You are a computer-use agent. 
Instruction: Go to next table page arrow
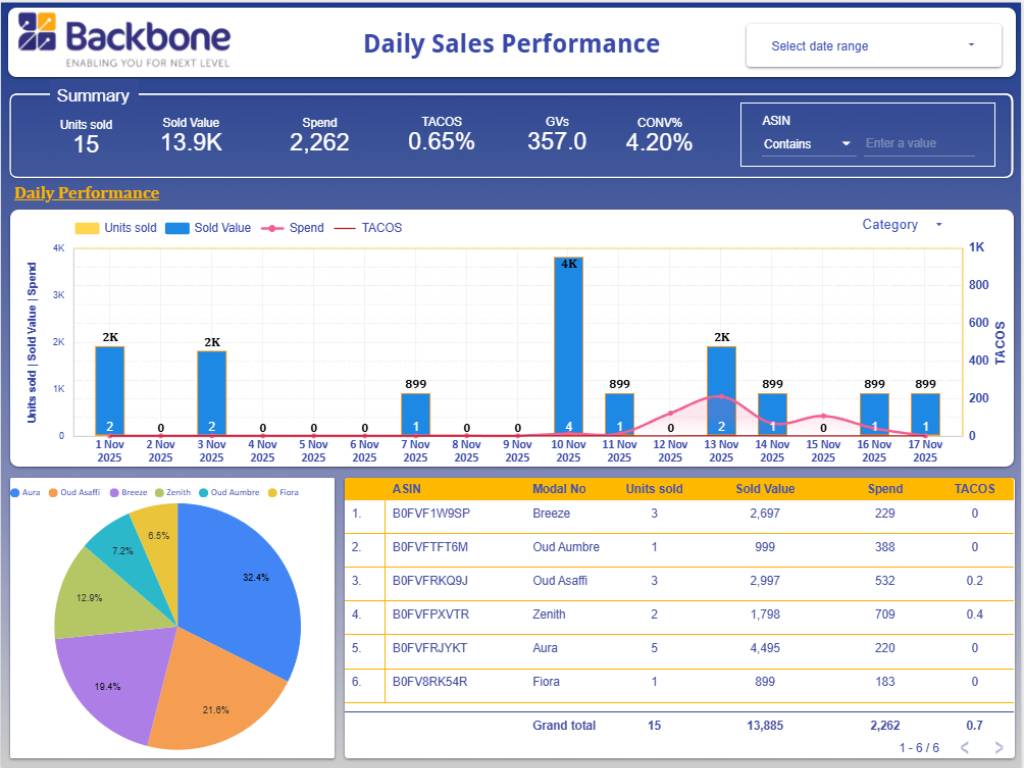[998, 747]
